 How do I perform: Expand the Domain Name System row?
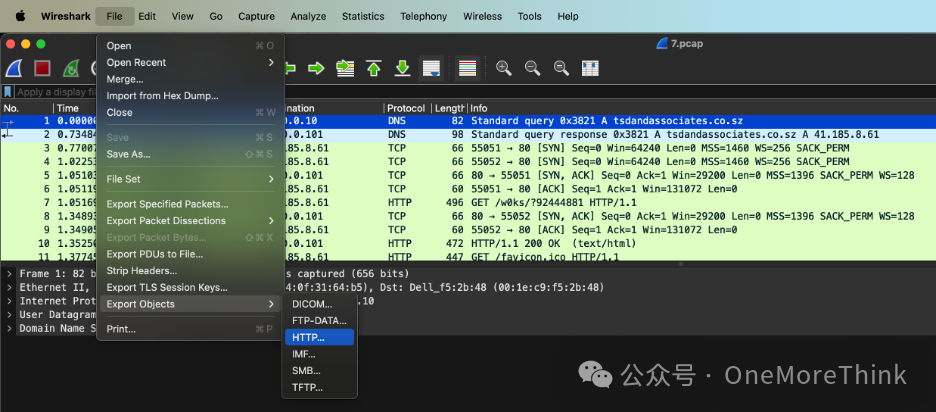coord(10,328)
